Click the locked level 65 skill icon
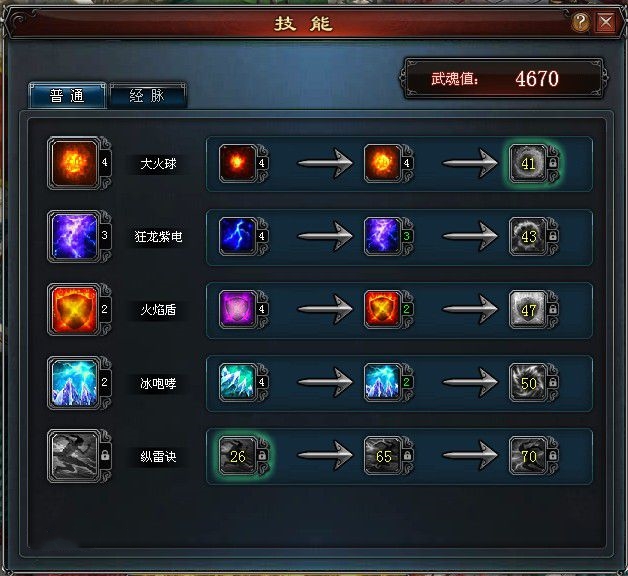Image resolution: width=628 pixels, height=576 pixels. pyautogui.click(x=383, y=456)
